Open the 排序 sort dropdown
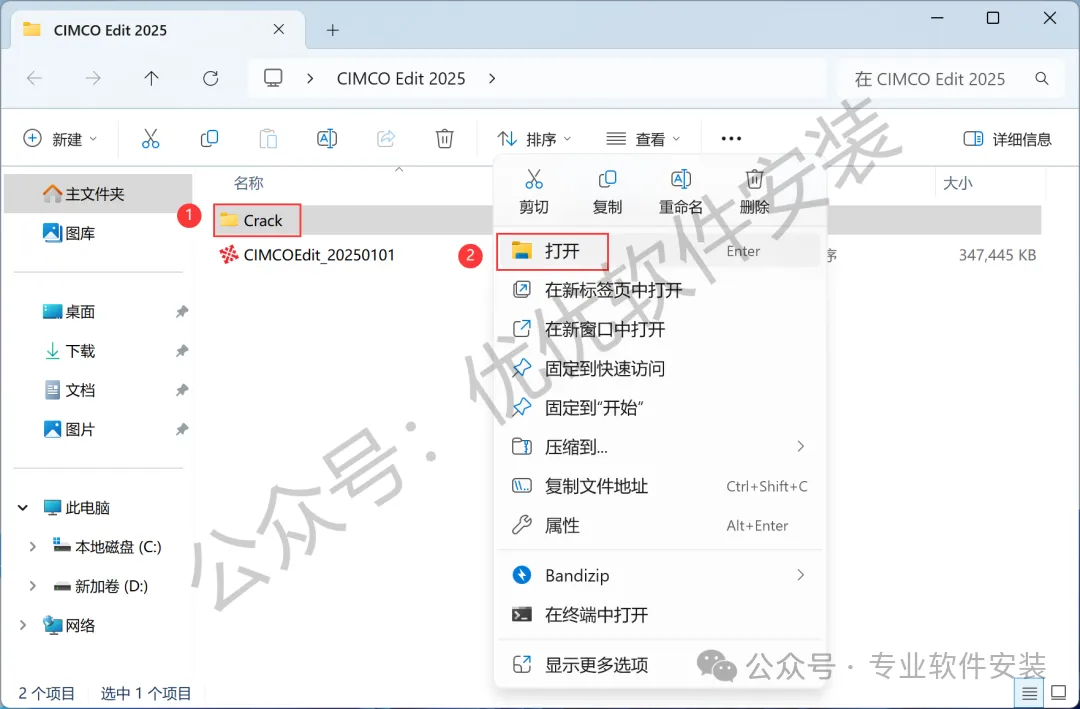The width and height of the screenshot is (1080, 709). [x=534, y=138]
